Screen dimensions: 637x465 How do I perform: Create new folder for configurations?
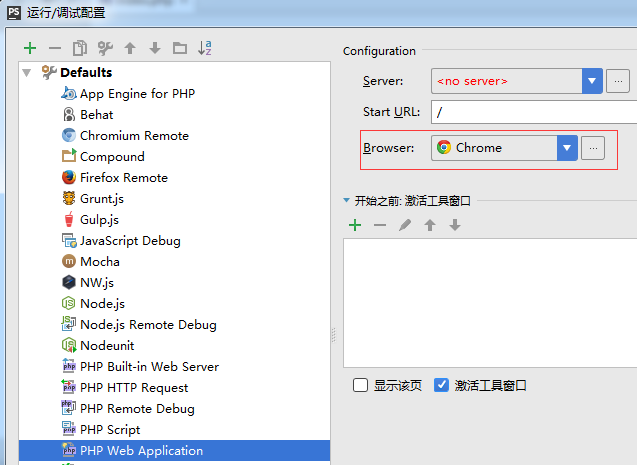pyautogui.click(x=180, y=48)
